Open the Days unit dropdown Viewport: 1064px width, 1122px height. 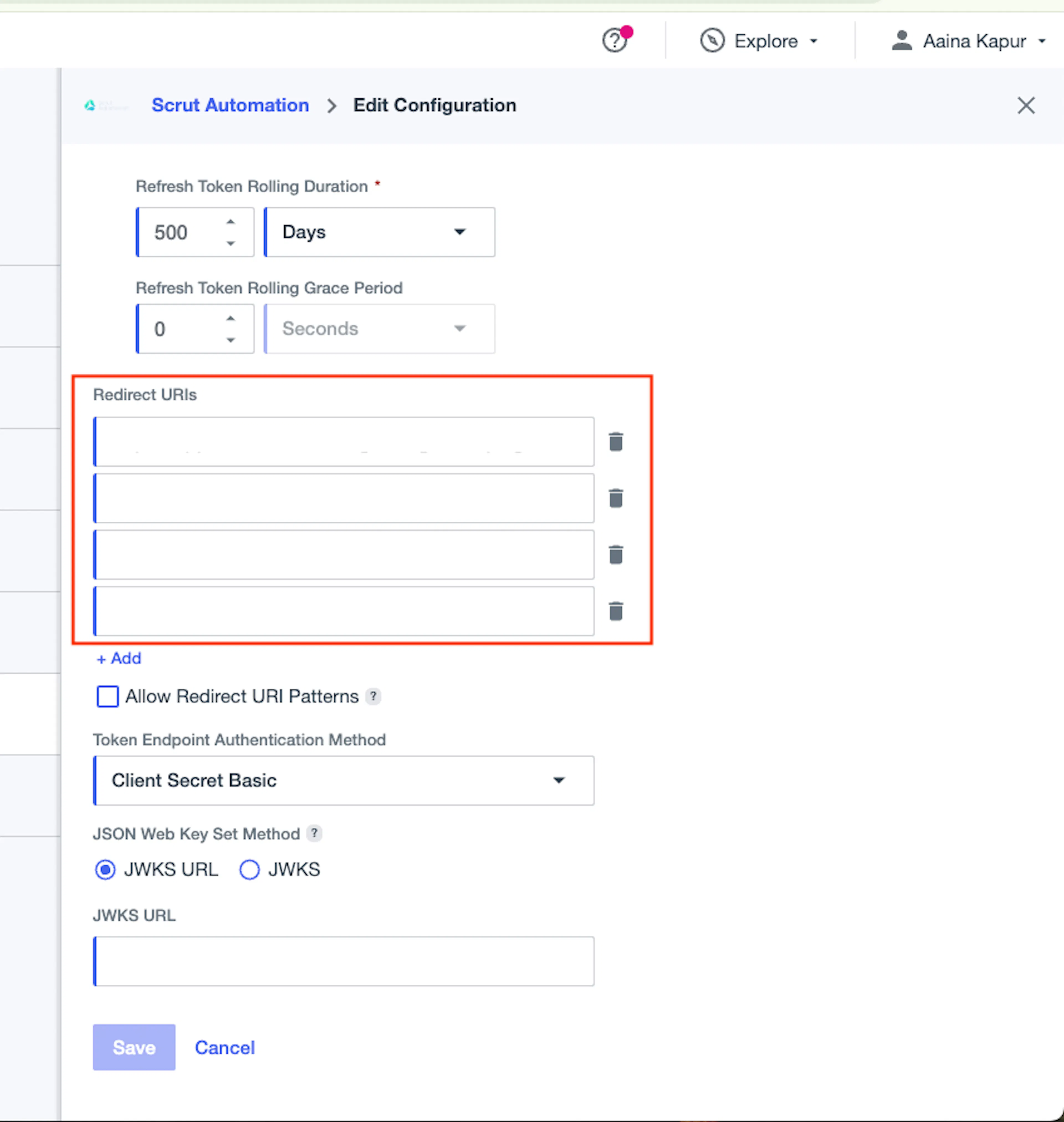(379, 232)
